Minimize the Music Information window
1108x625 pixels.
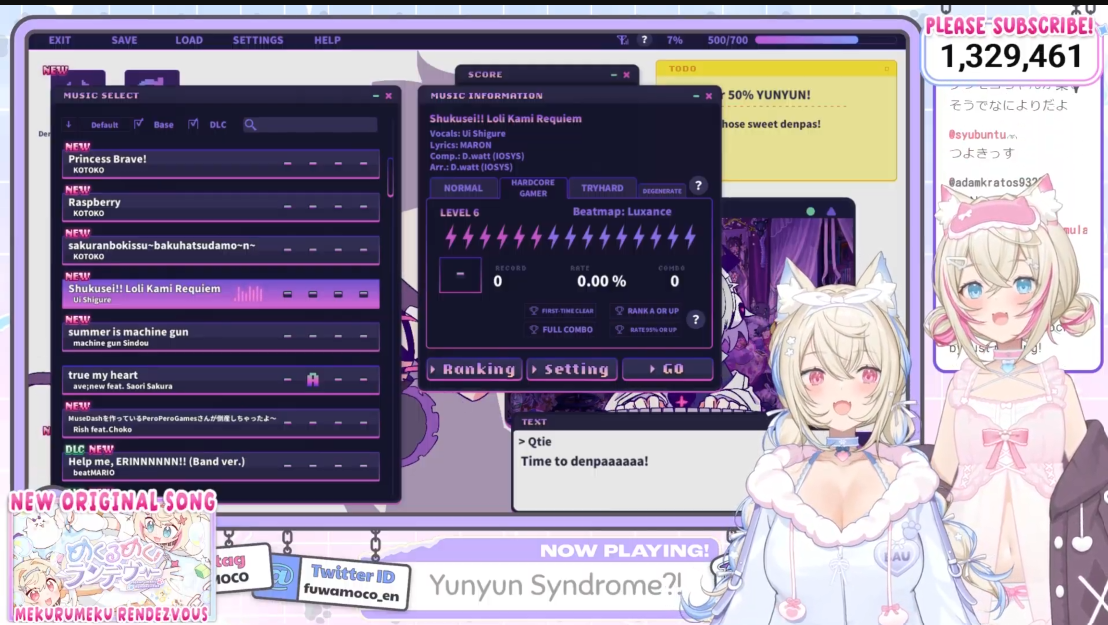click(x=696, y=95)
